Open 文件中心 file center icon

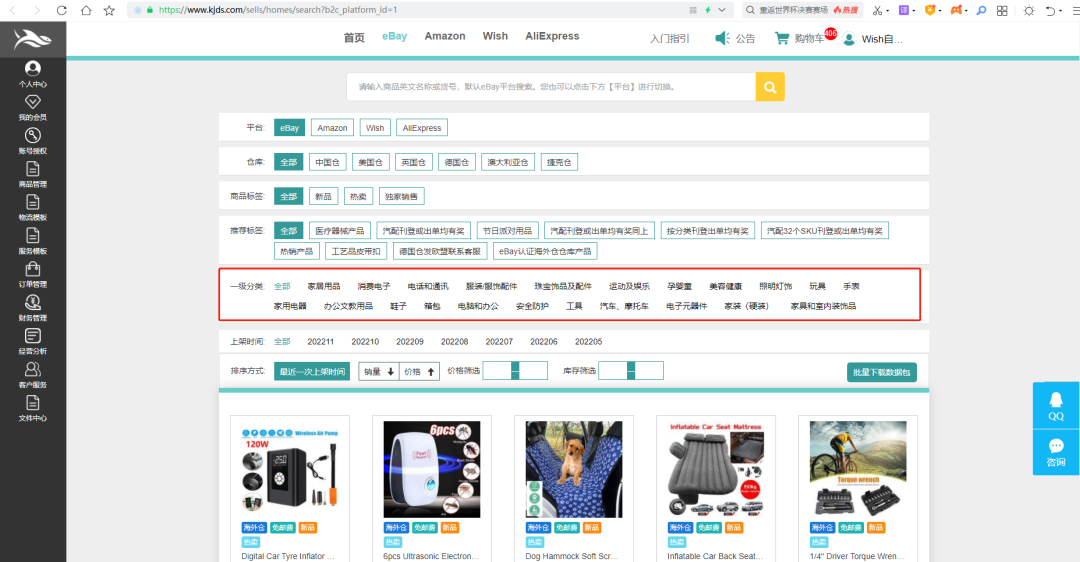click(x=32, y=402)
